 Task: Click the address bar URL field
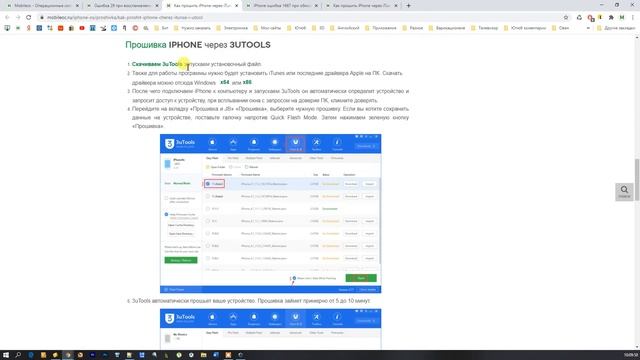tap(302, 18)
